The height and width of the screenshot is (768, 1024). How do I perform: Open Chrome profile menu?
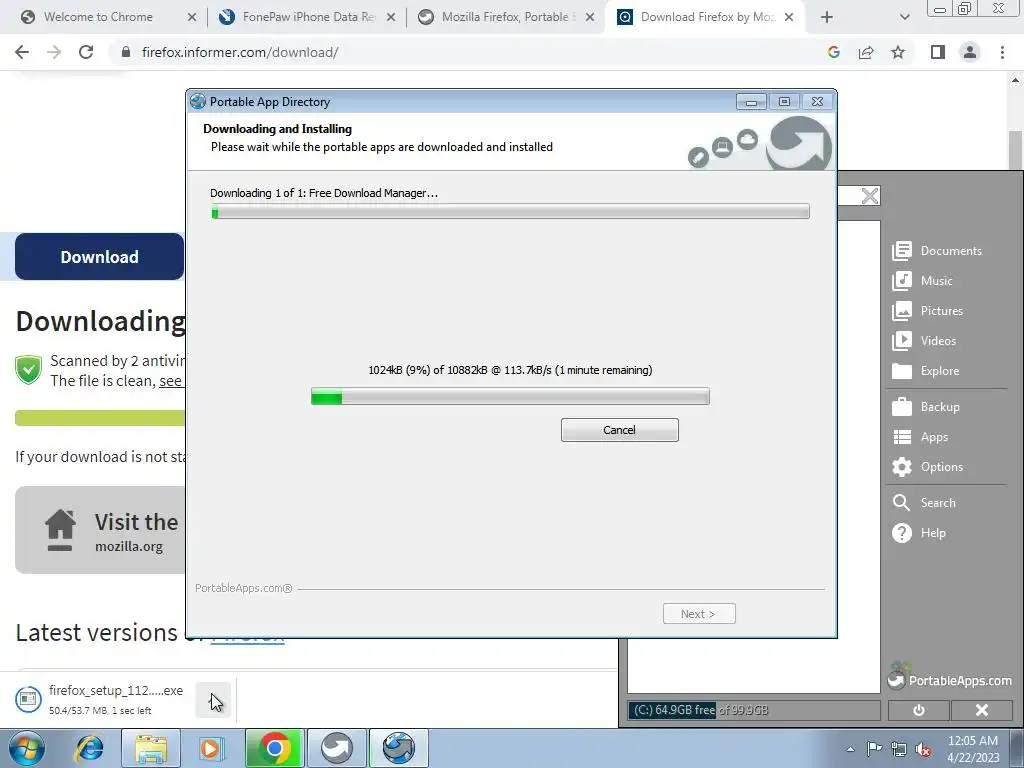tap(970, 52)
